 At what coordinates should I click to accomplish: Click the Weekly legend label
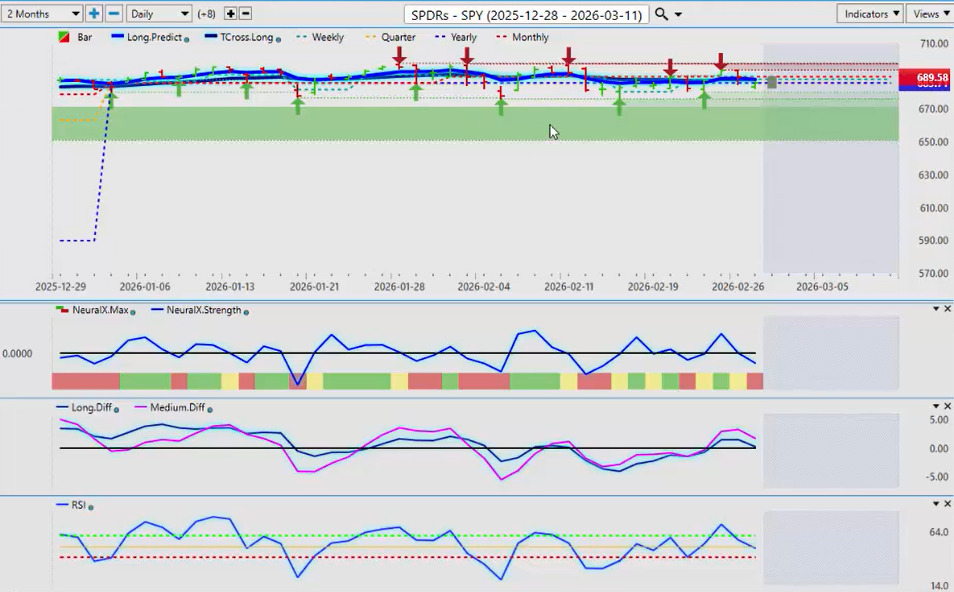click(x=327, y=37)
